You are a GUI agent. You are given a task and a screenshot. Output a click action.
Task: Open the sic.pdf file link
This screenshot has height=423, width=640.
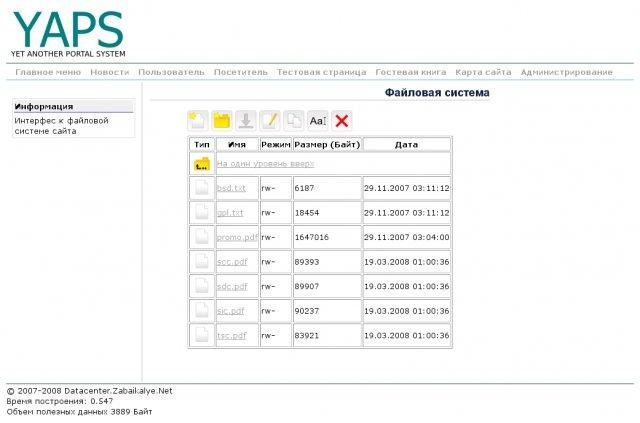pyautogui.click(x=230, y=311)
